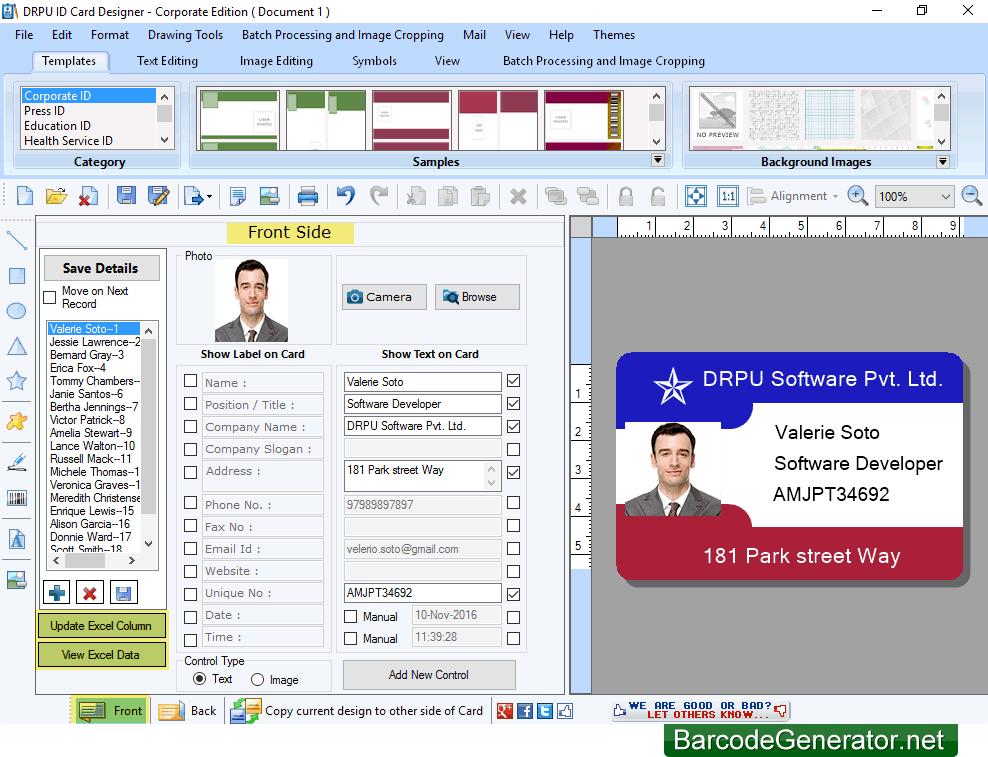Screen dimensions: 988x757
Task: Print the card using the printer icon
Action: [307, 196]
